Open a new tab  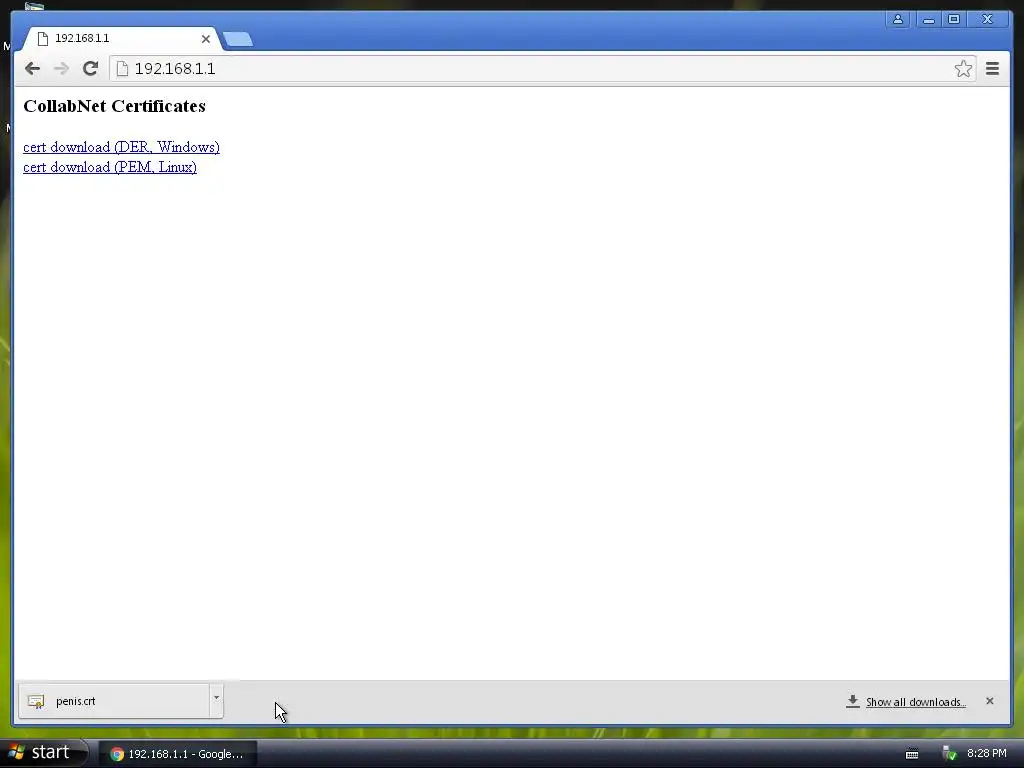click(x=238, y=40)
